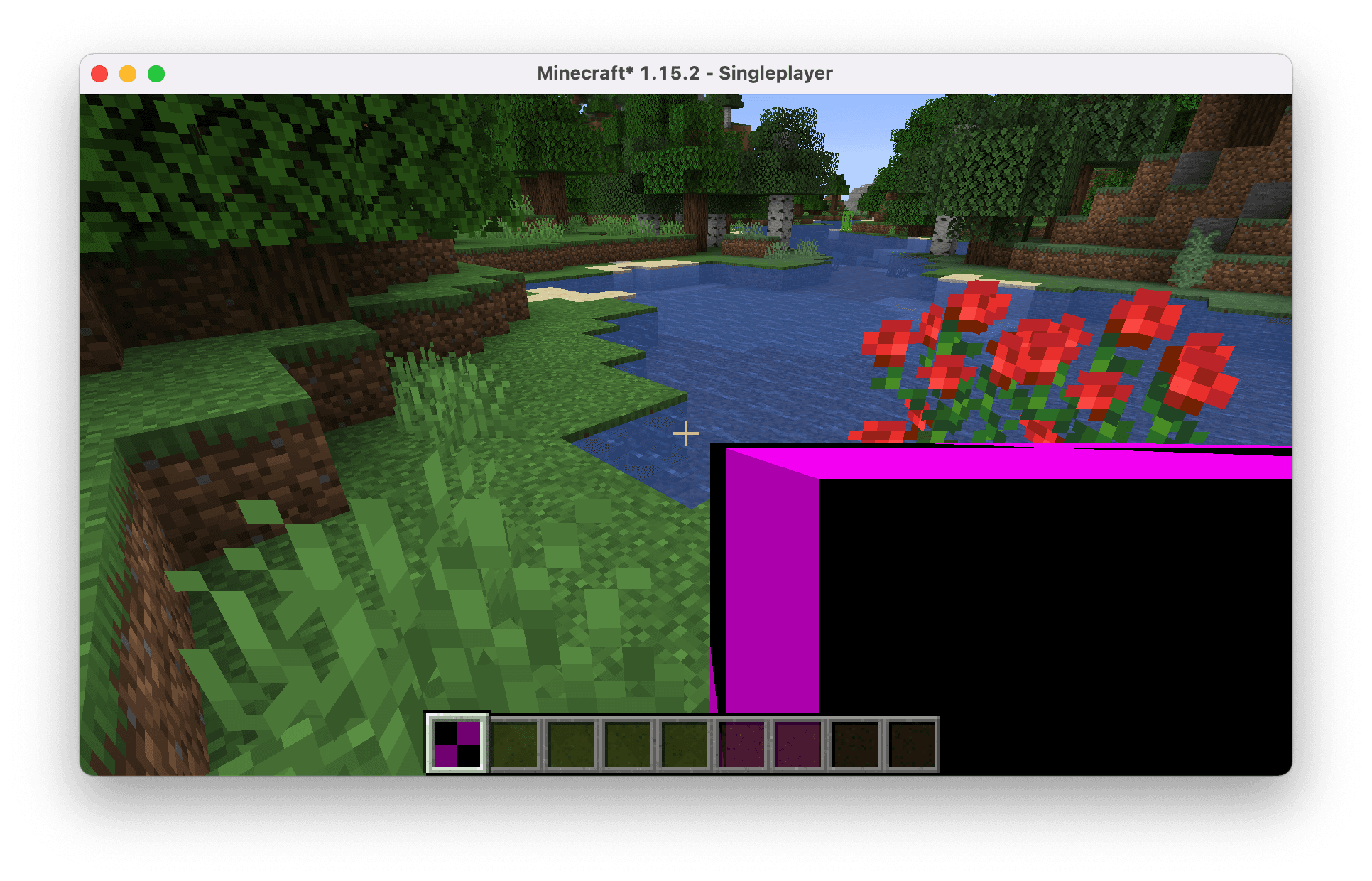This screenshot has height=881, width=1372.
Task: Select the second hotbar slot
Action: (515, 744)
